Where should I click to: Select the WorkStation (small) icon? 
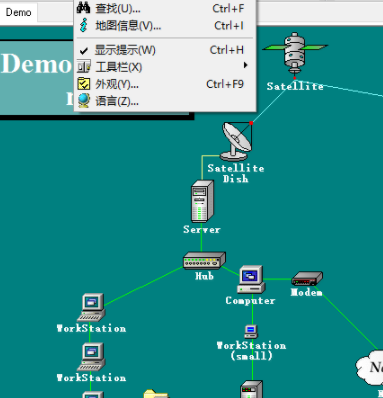(251, 331)
